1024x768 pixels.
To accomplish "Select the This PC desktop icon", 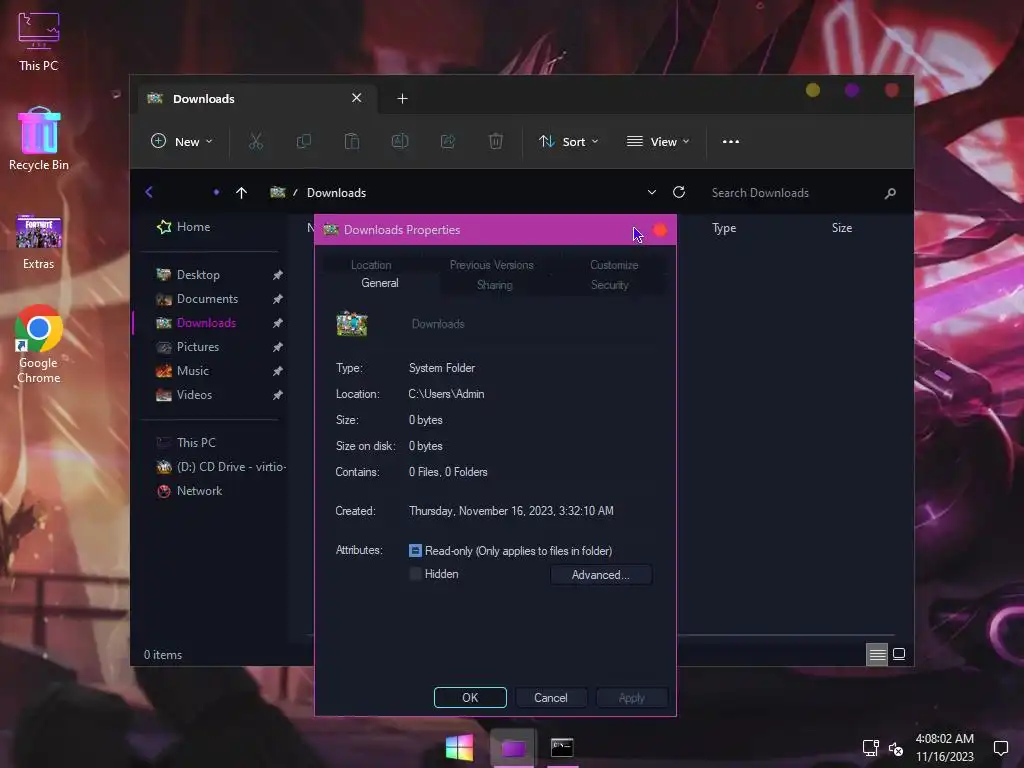I will coord(39,41).
